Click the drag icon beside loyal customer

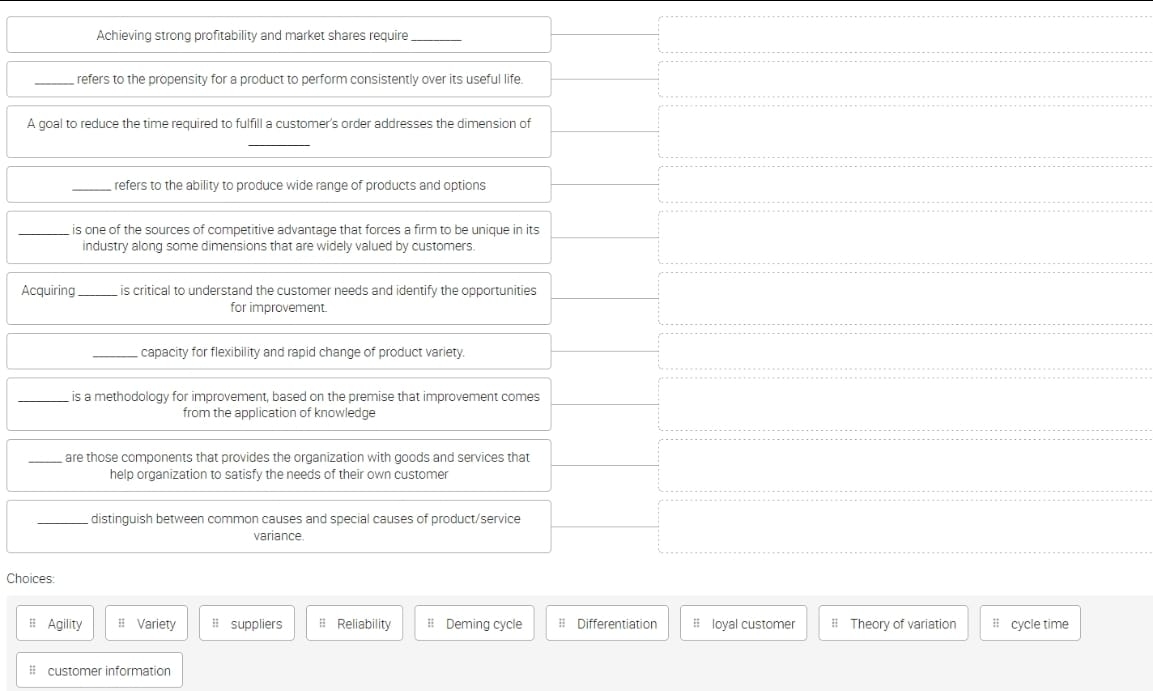click(697, 624)
